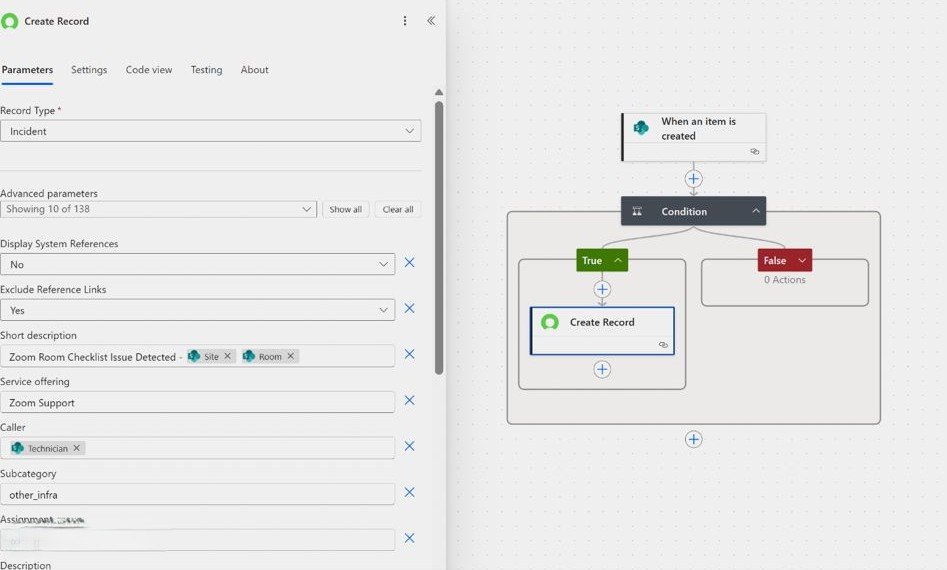Click into the Short description field

[x=197, y=356]
